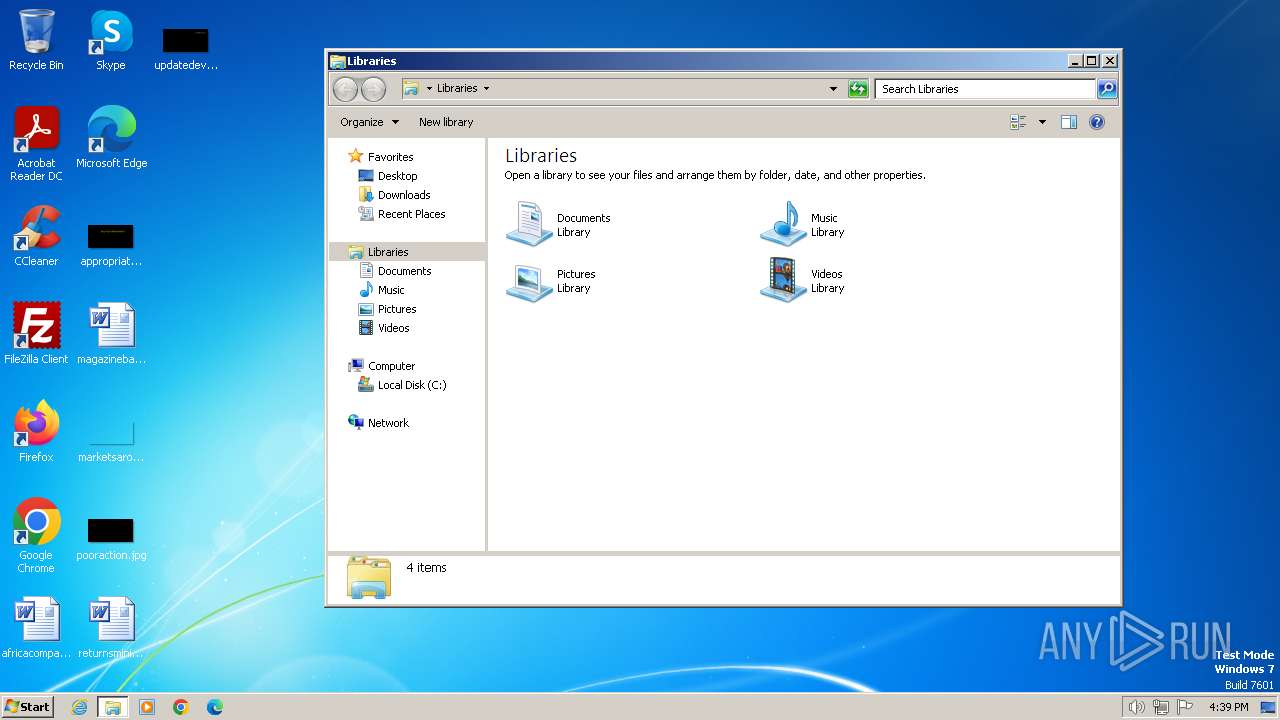Select Acrobat Reader DC desktop shortcut
Screen dimensions: 1280x720
[36, 144]
